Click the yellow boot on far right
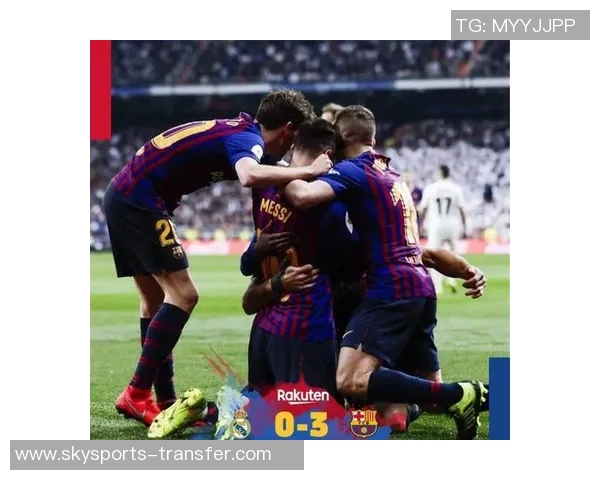Viewport: 600px width, 480px height. pyautogui.click(x=468, y=409)
